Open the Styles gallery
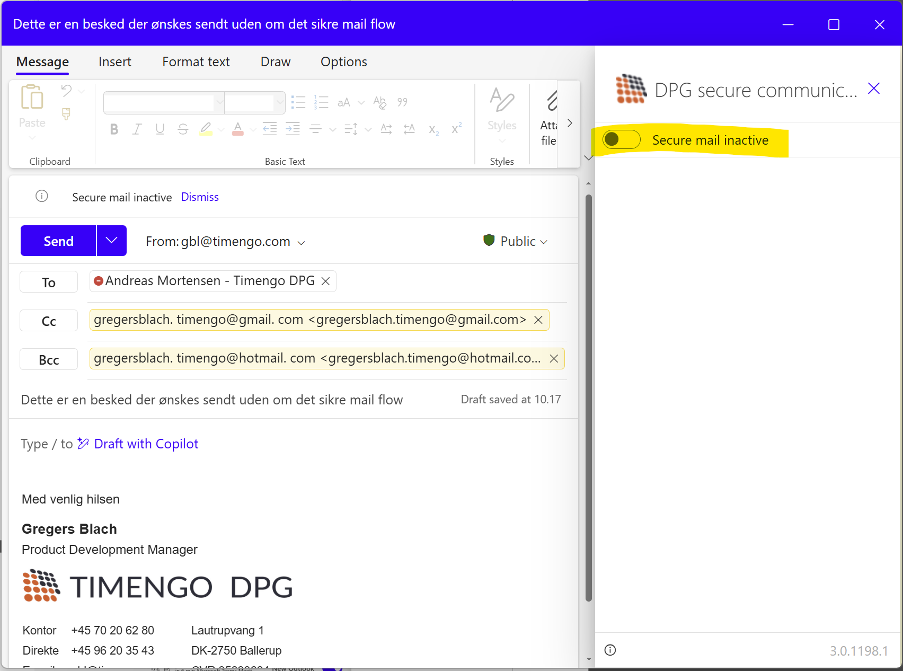 502,113
